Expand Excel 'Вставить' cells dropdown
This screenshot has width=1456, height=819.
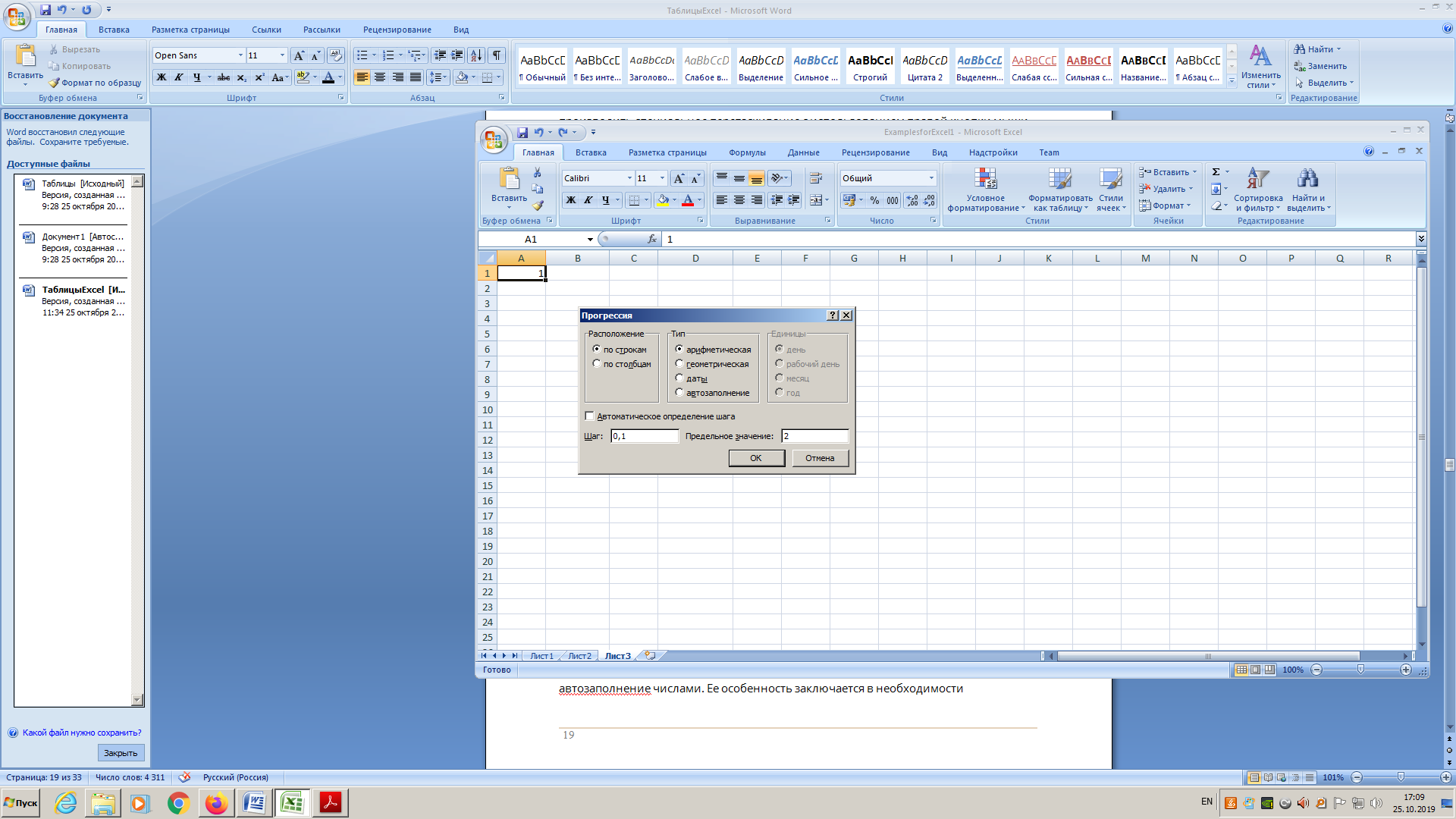[x=1195, y=172]
